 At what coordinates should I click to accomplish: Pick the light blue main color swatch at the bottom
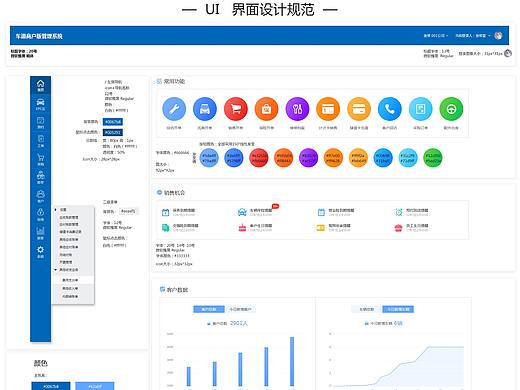(x=95, y=386)
